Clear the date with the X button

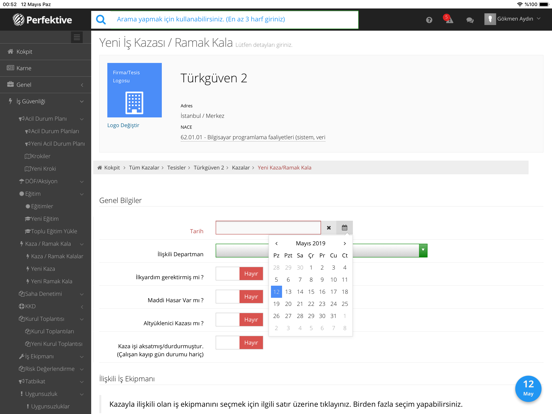[x=329, y=228]
